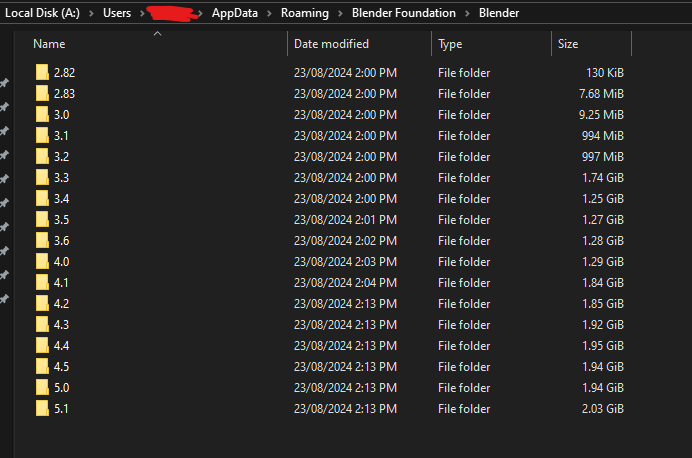
Task: Click the 1.95 GiB size value
Action: [x=603, y=345]
